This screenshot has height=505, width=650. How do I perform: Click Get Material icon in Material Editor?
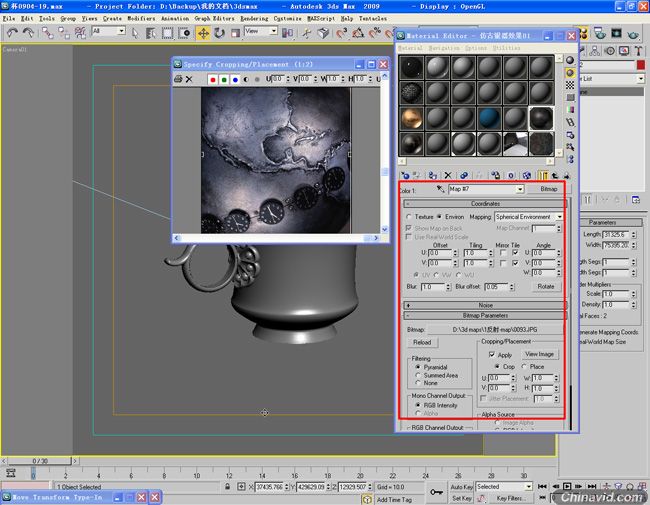(405, 175)
